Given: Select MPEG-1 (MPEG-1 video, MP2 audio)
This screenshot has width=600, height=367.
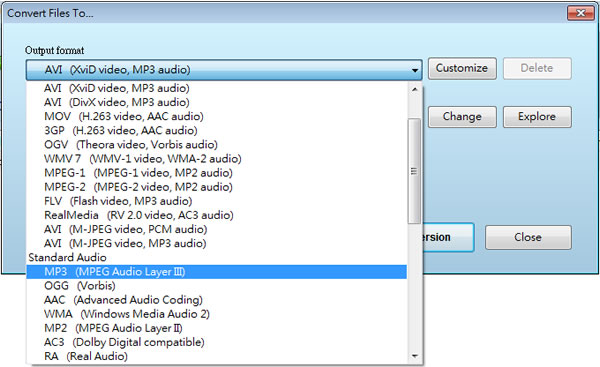Looking at the screenshot, I should tap(217, 173).
